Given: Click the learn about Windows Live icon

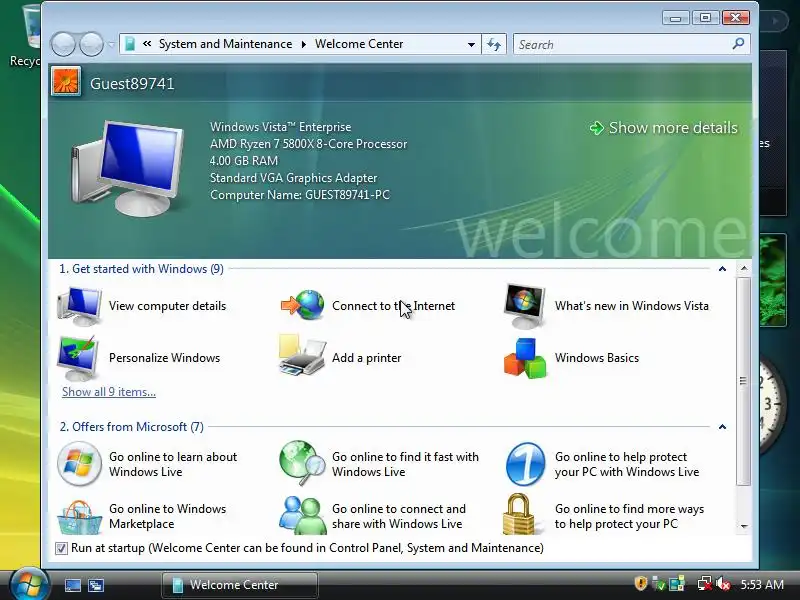Looking at the screenshot, I should 79,464.
